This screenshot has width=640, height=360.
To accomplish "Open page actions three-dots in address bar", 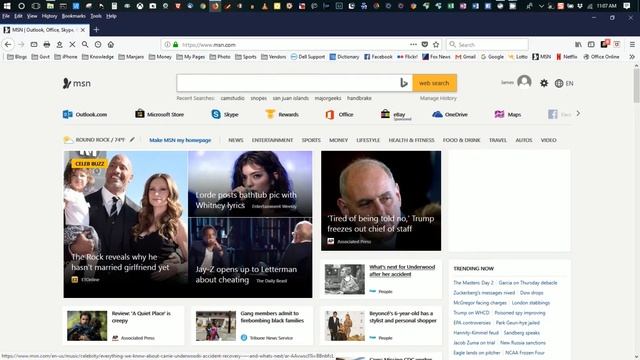I will (413, 44).
